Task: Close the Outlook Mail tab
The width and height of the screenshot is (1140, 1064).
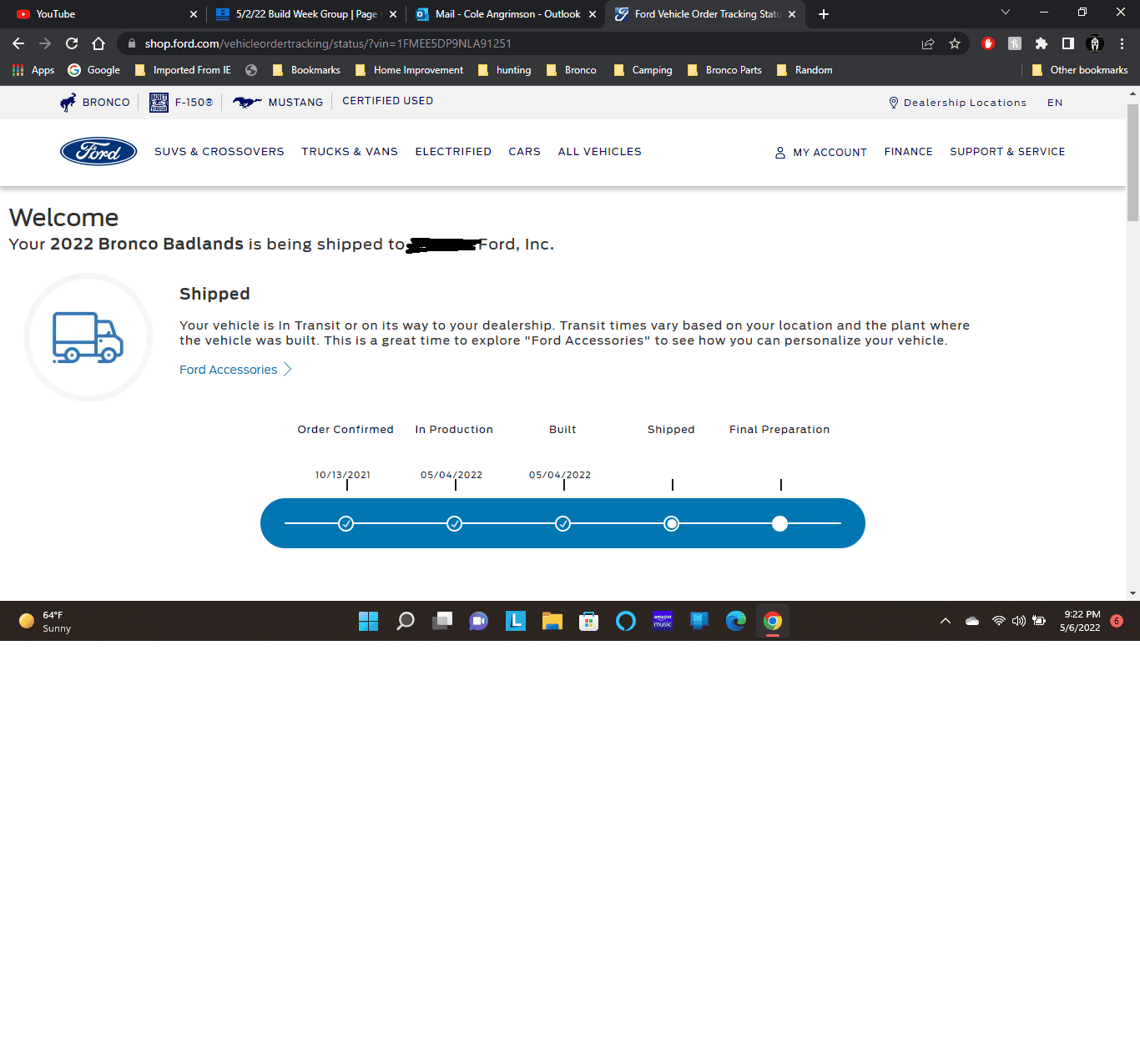Action: 593,14
